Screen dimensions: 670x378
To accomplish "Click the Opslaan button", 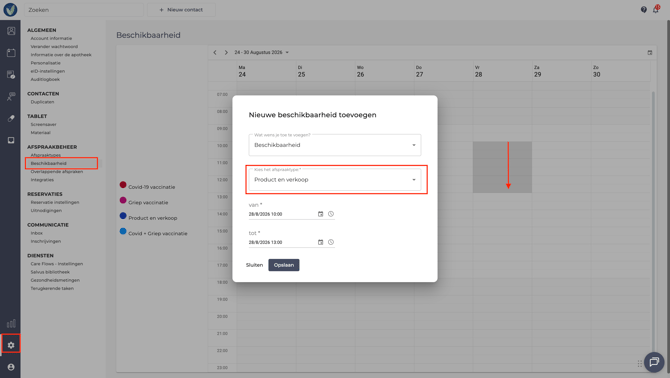I will coord(284,265).
